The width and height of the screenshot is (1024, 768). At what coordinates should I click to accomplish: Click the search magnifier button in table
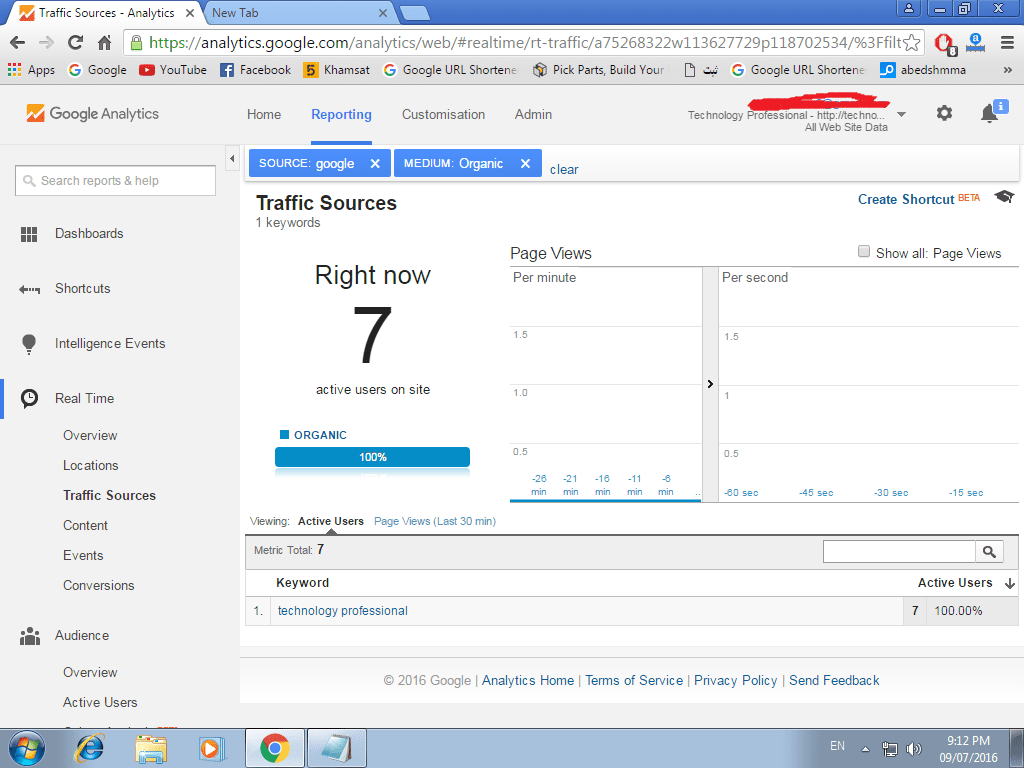click(x=989, y=552)
